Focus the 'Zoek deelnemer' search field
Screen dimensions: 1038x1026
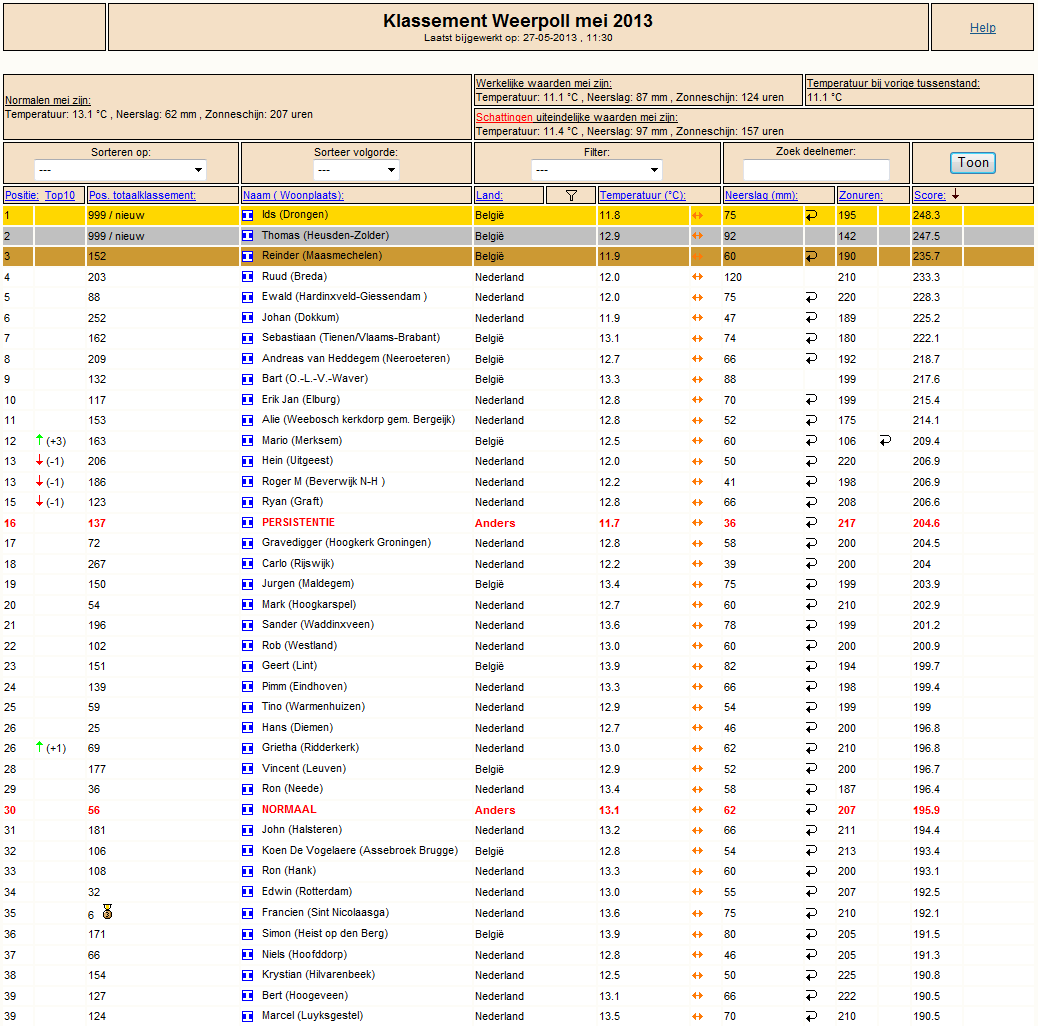816,169
